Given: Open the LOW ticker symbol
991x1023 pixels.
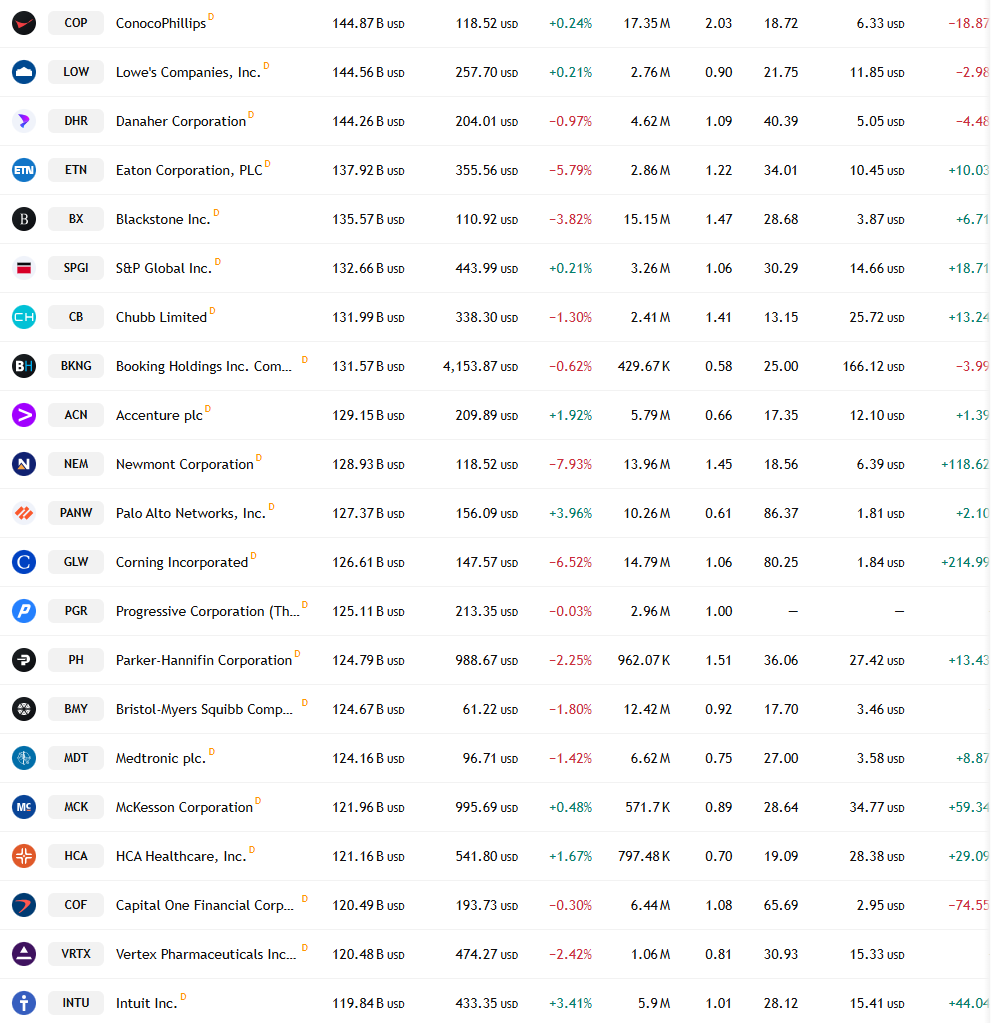Looking at the screenshot, I should click(76, 72).
